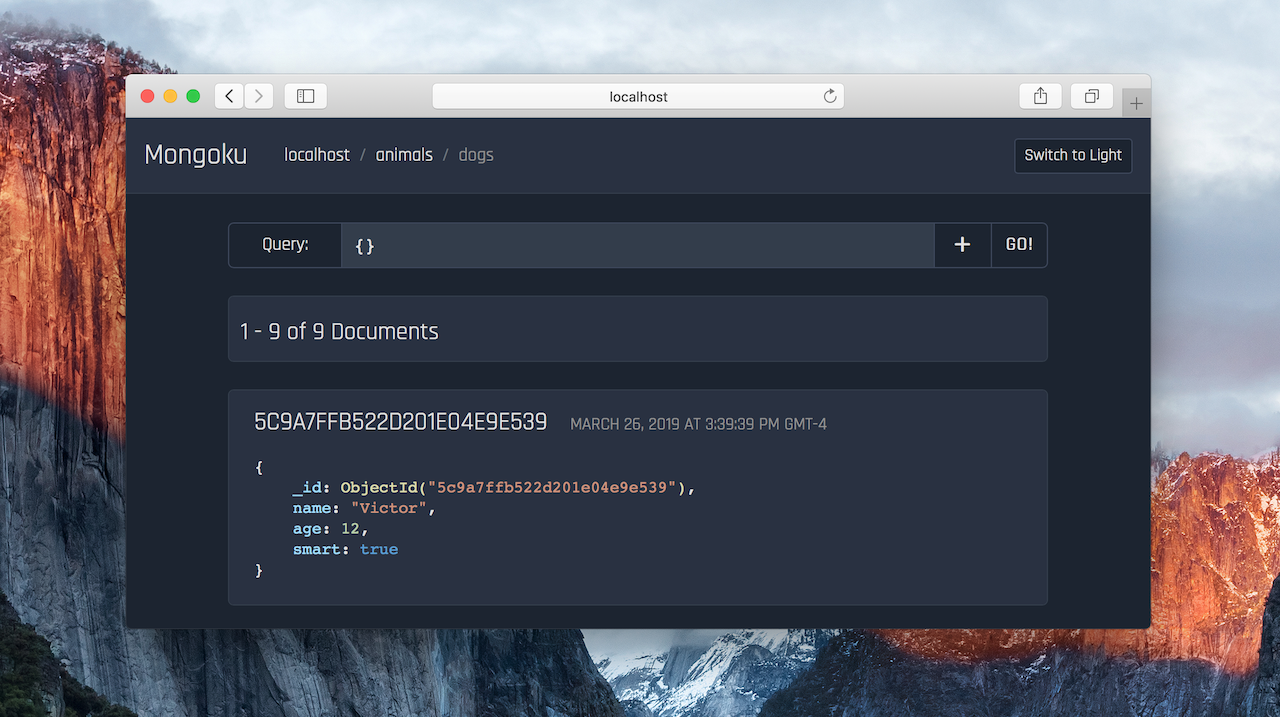
Task: Switch to Light theme
Action: point(1073,155)
